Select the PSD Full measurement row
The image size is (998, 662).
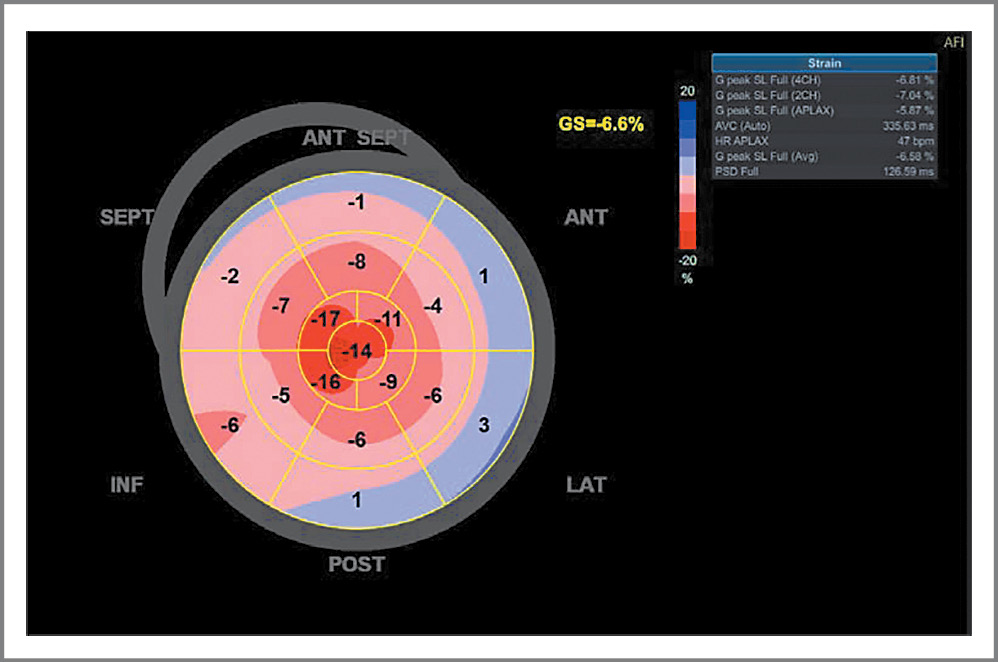[824, 172]
